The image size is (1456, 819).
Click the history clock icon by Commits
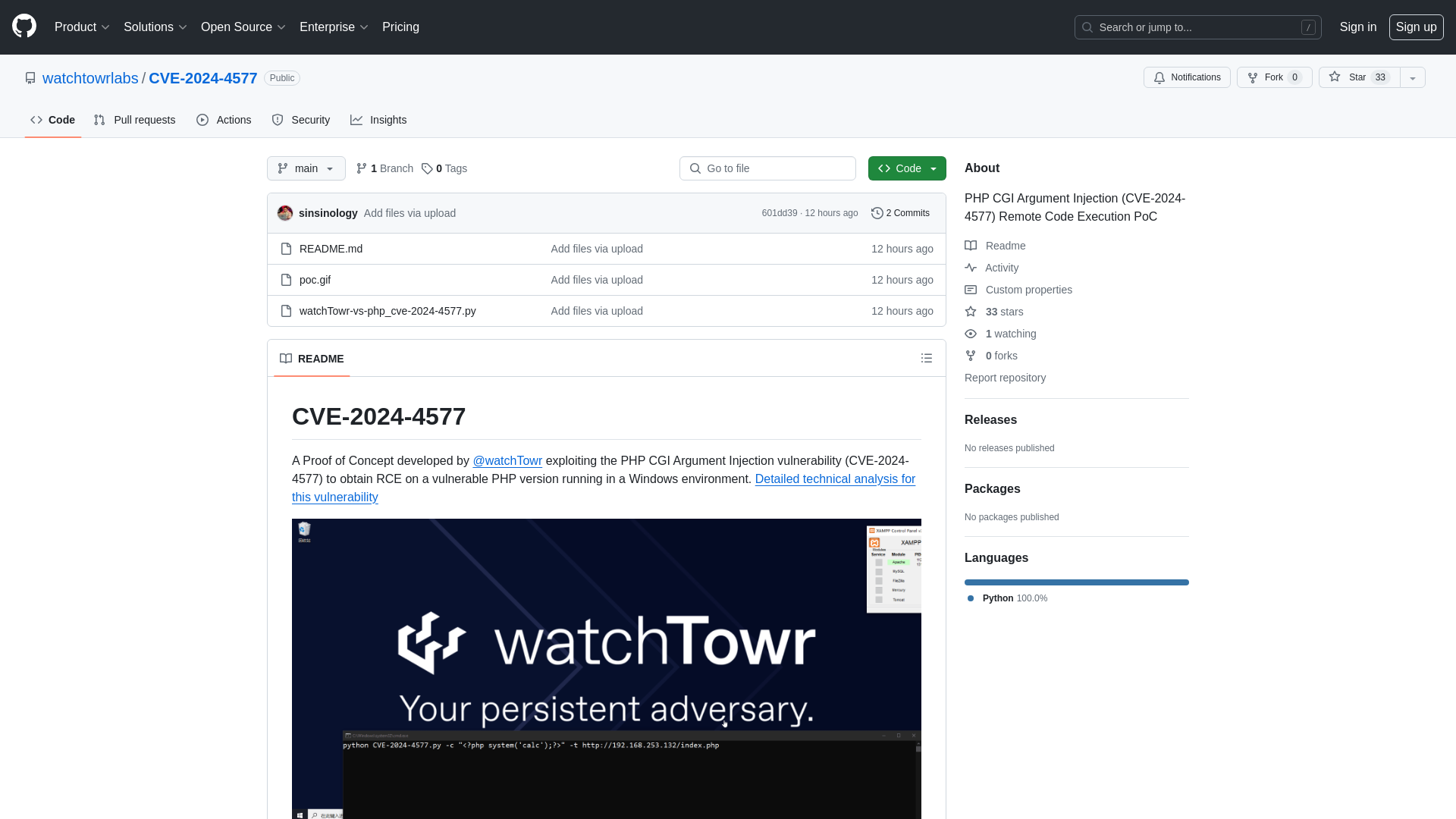click(x=877, y=213)
